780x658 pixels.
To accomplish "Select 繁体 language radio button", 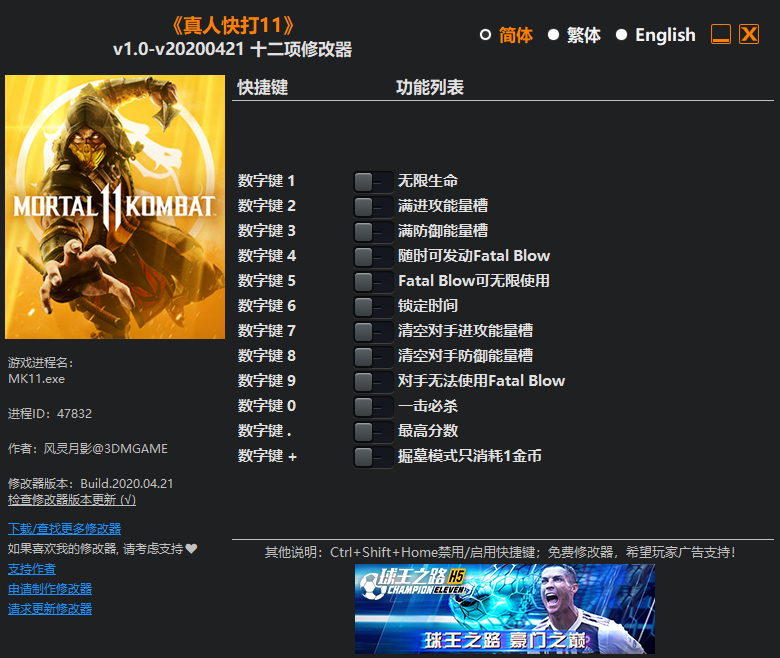I will point(553,35).
